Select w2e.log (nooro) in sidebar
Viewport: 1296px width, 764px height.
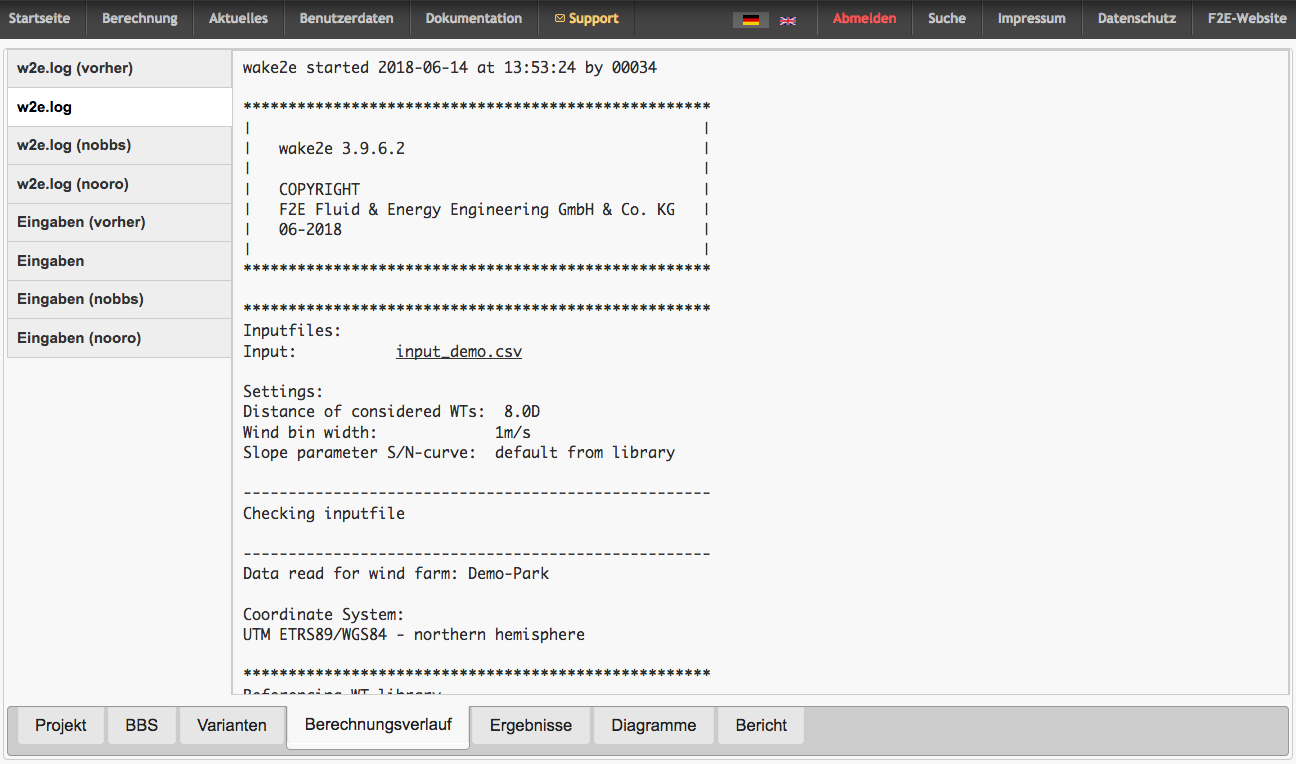click(x=73, y=184)
